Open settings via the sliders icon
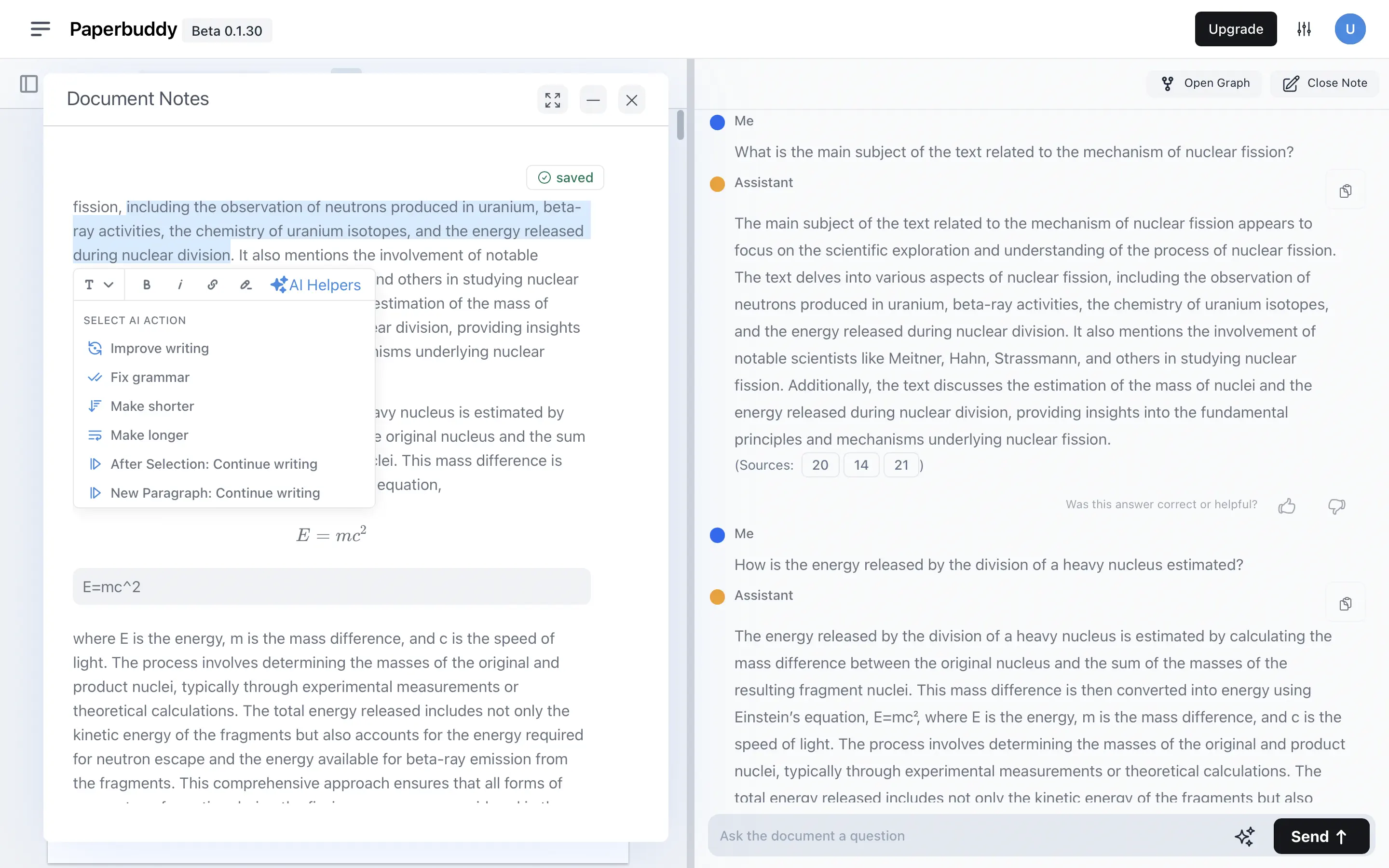 tap(1303, 29)
